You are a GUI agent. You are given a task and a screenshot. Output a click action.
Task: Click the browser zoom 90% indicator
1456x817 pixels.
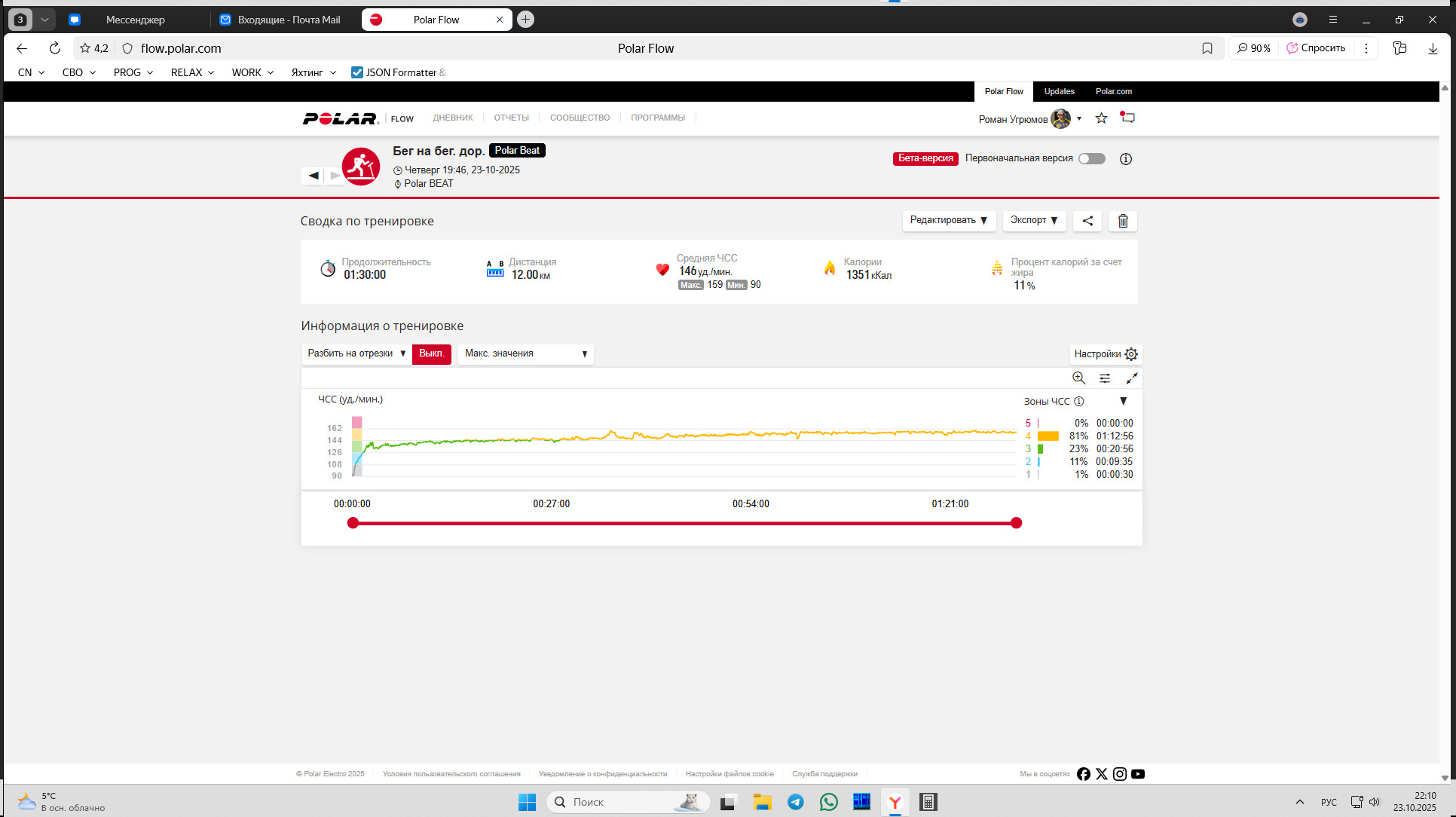(x=1254, y=48)
